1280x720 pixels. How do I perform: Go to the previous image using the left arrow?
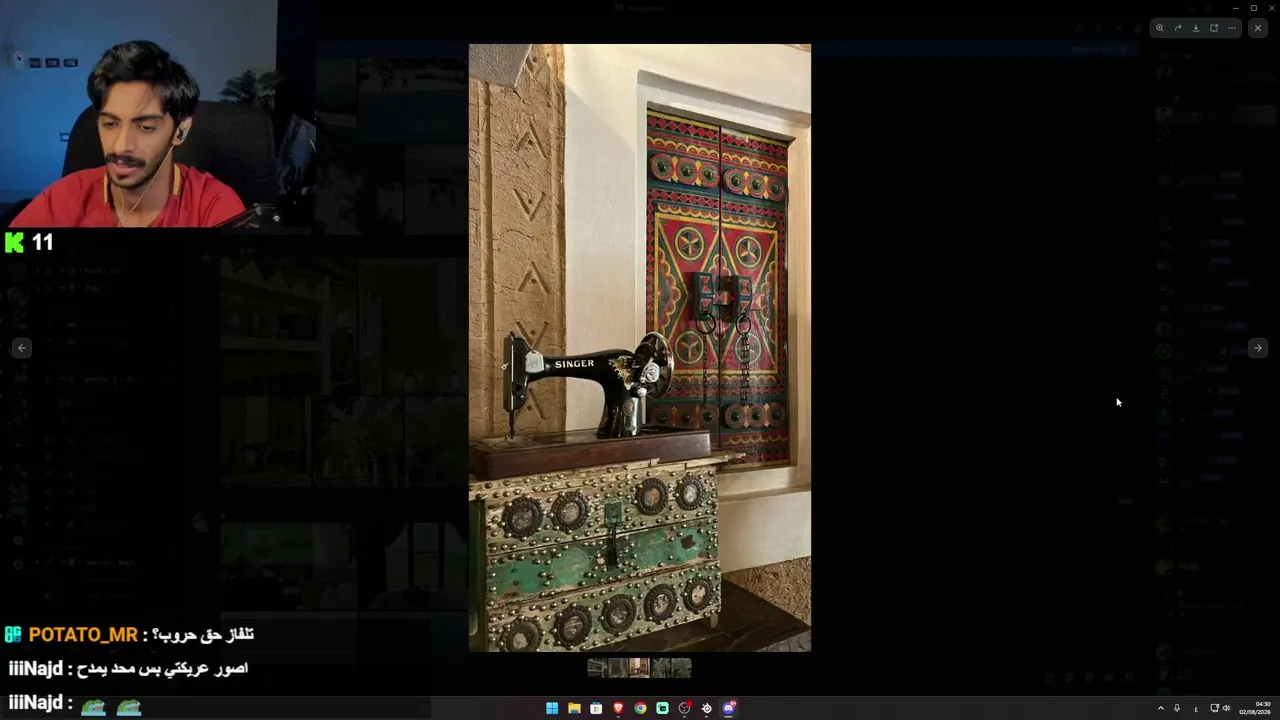pyautogui.click(x=22, y=348)
